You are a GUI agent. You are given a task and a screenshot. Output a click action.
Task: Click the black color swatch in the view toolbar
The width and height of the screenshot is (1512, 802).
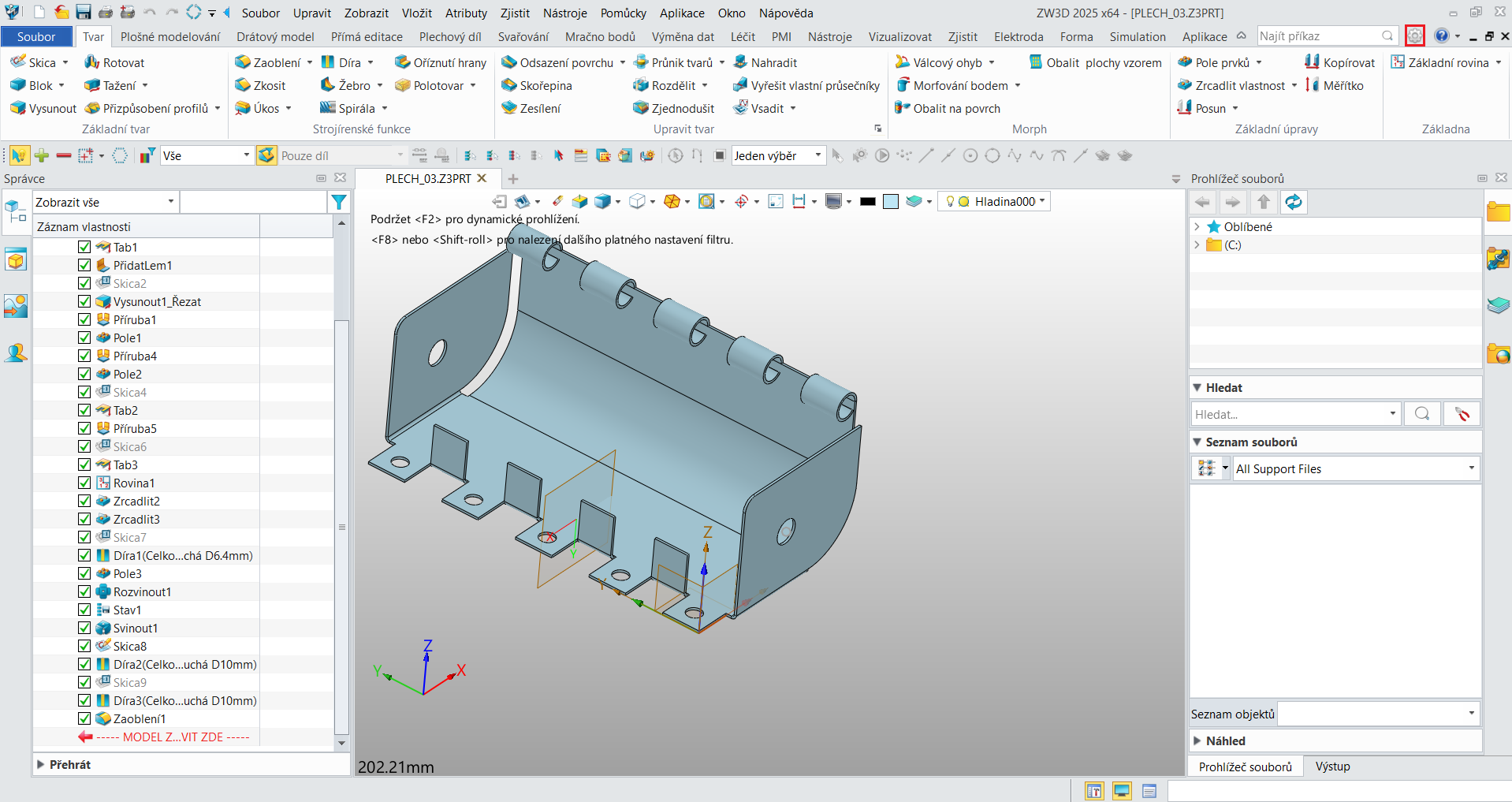pyautogui.click(x=868, y=202)
